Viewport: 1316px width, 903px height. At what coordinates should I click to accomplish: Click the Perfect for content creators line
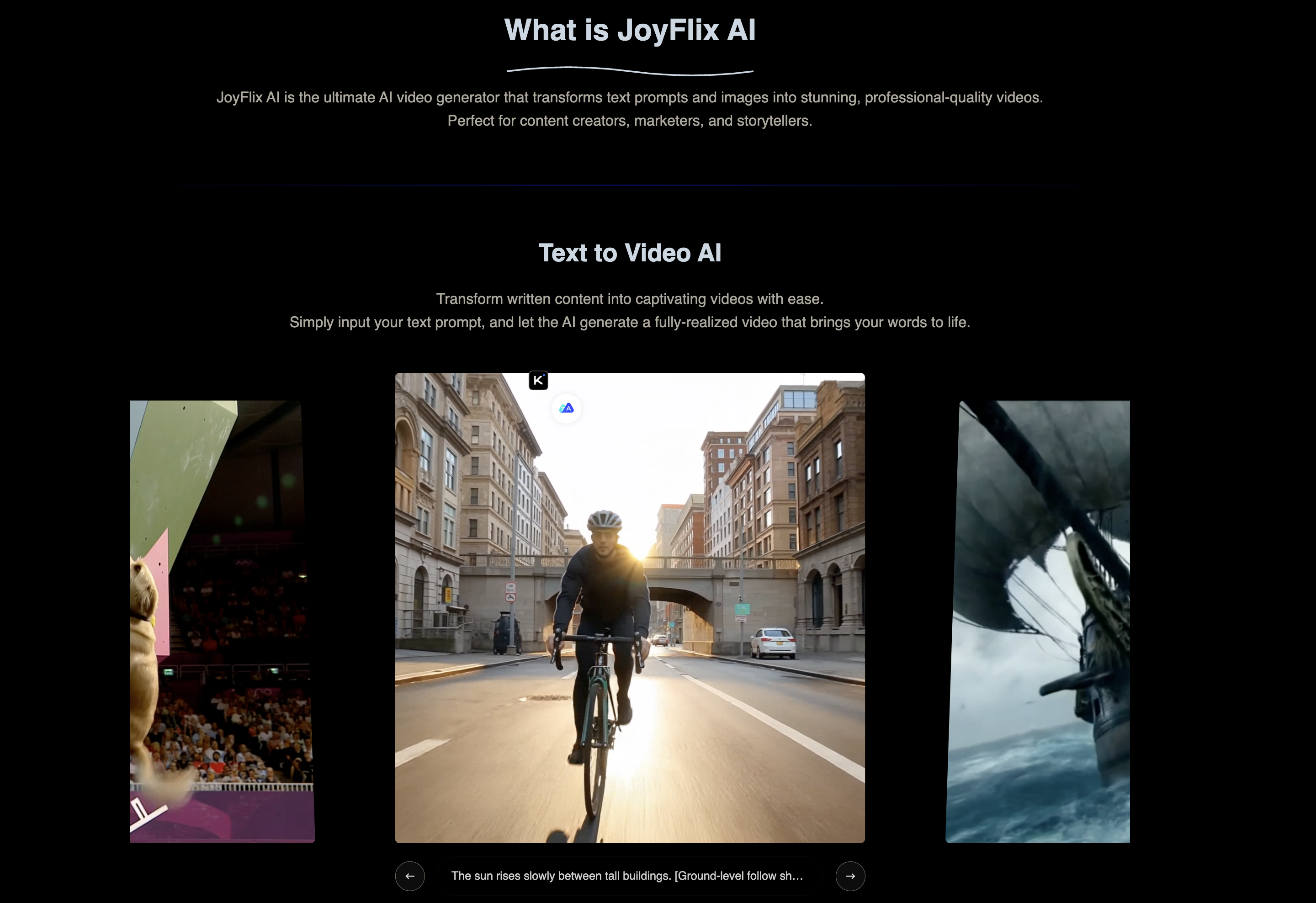[630, 121]
